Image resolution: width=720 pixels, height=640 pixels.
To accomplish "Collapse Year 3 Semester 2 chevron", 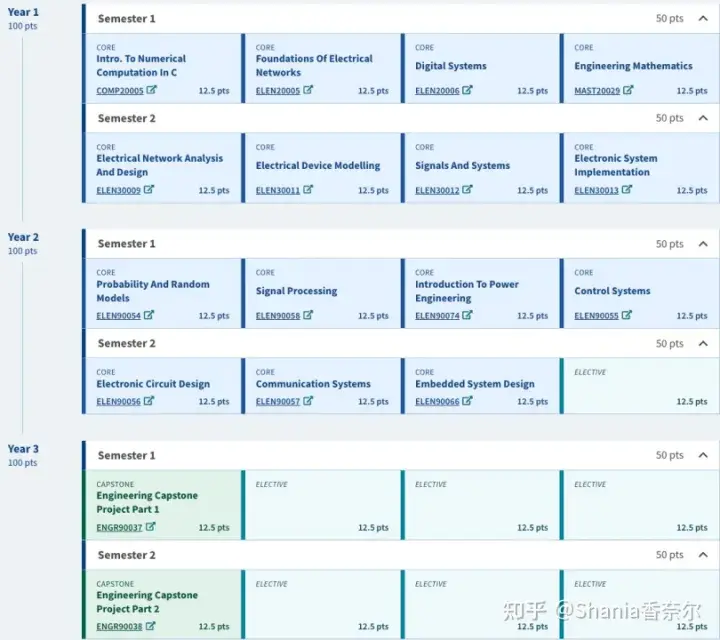I will pos(703,555).
